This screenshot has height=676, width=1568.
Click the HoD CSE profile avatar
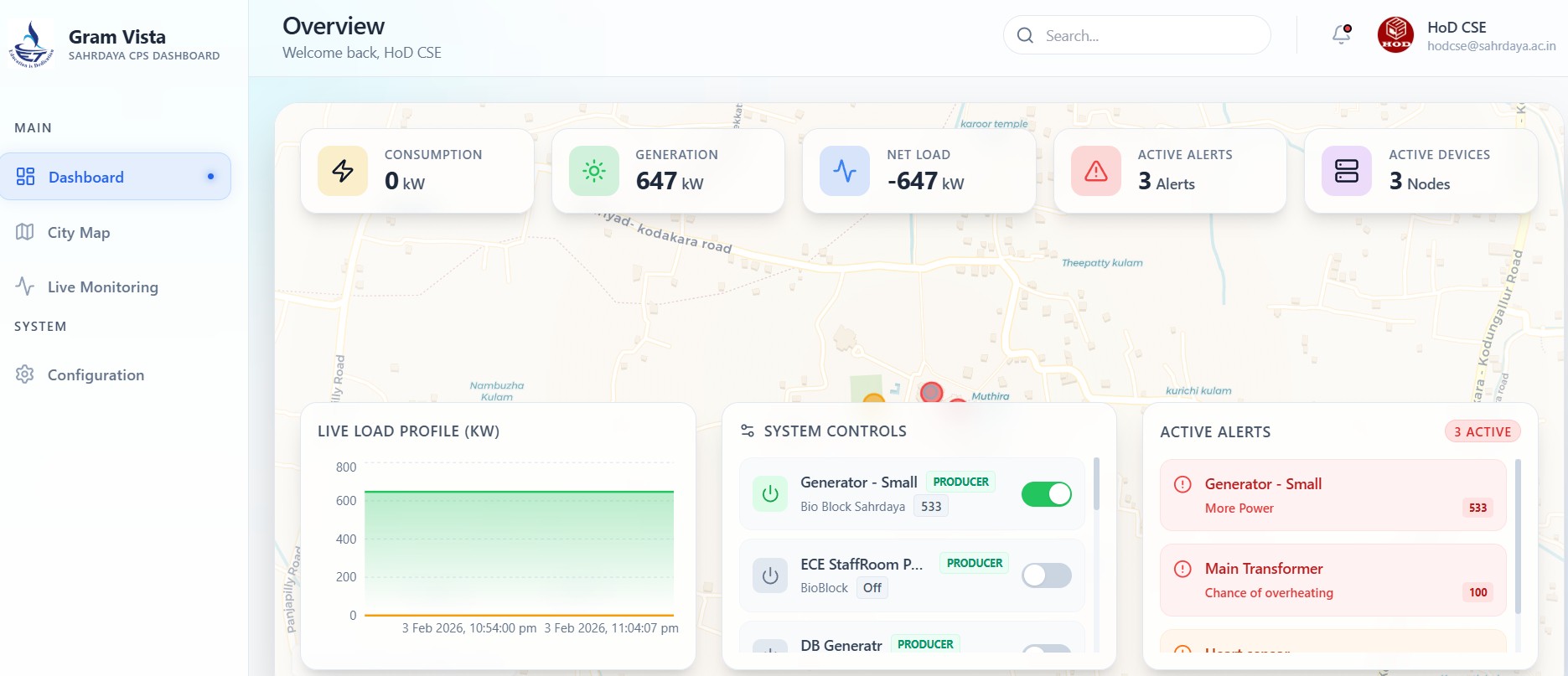pos(1395,35)
